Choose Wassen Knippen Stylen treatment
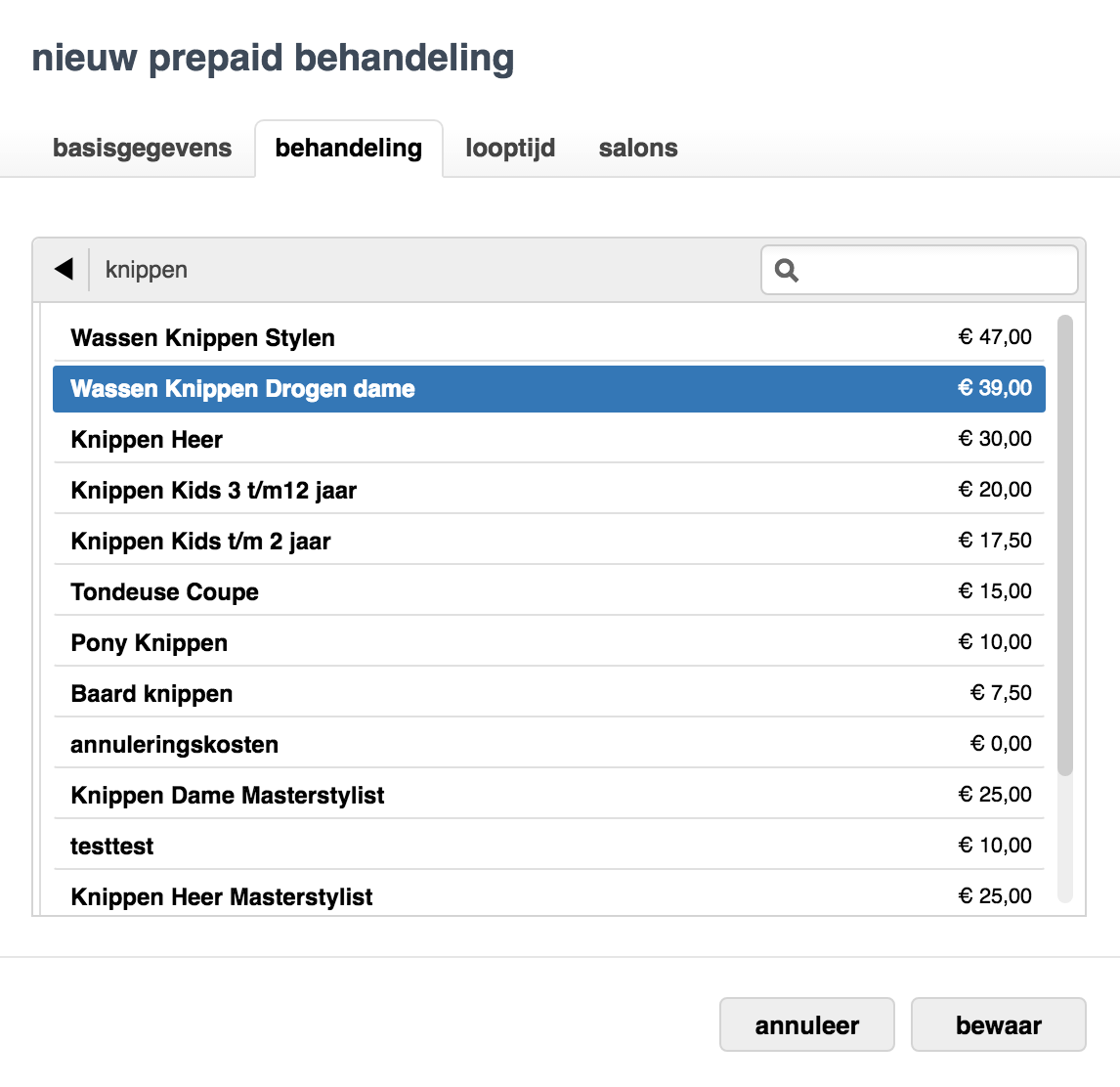This screenshot has width=1120, height=1087. click(548, 337)
